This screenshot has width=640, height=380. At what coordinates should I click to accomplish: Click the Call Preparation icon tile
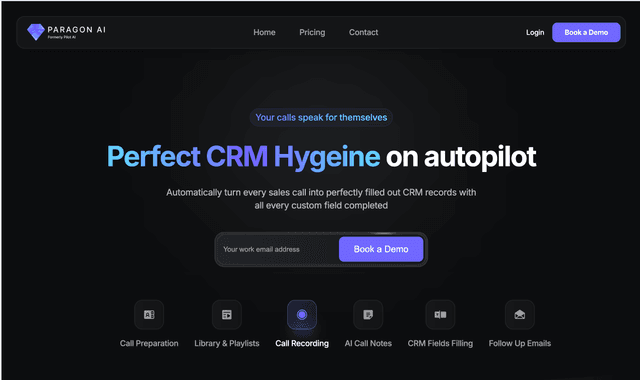pyautogui.click(x=149, y=315)
